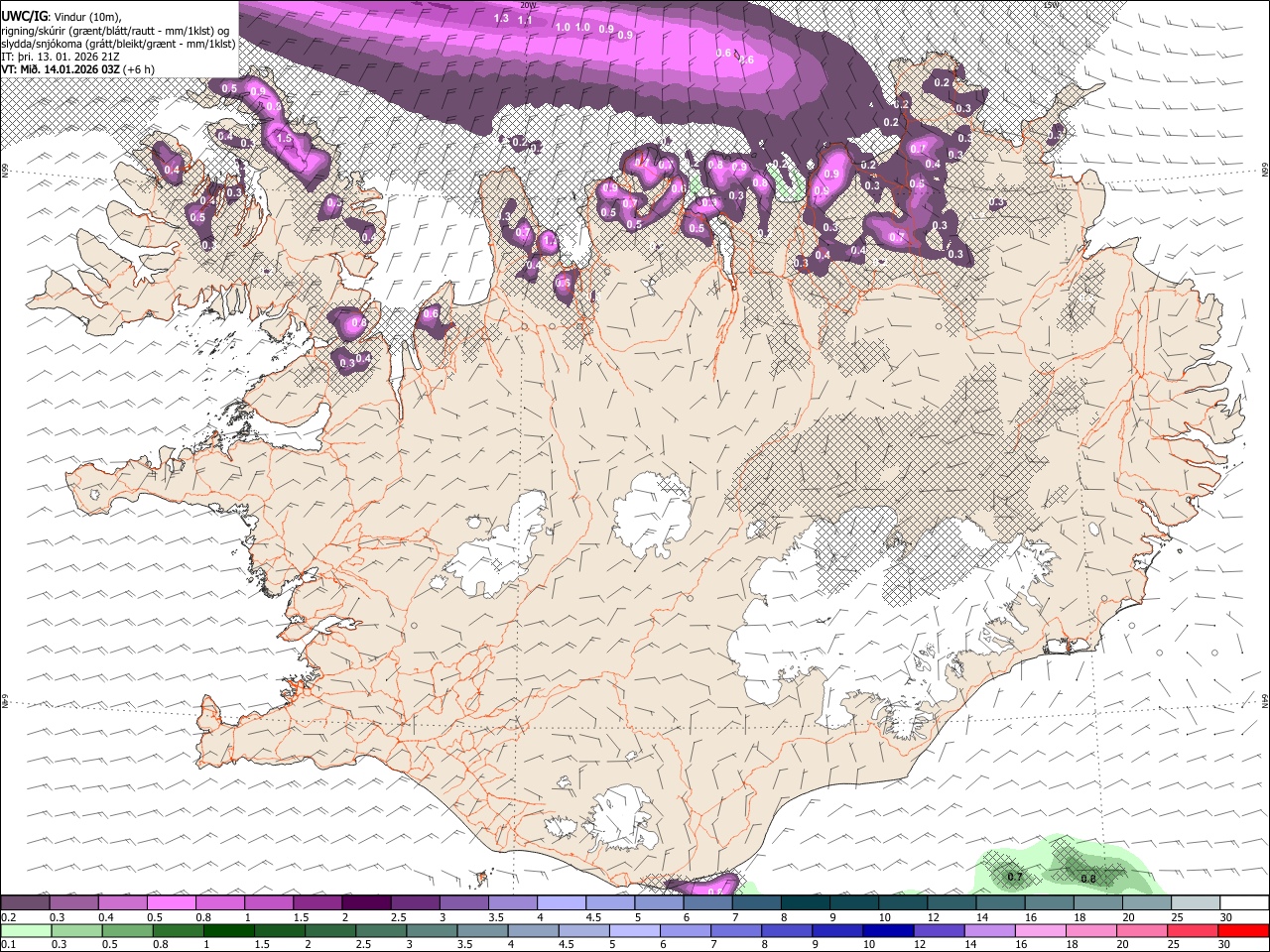Pick the dark mauve 0.2 swatch starting the upper scale
This screenshot has width=1270, height=952.
point(25,903)
